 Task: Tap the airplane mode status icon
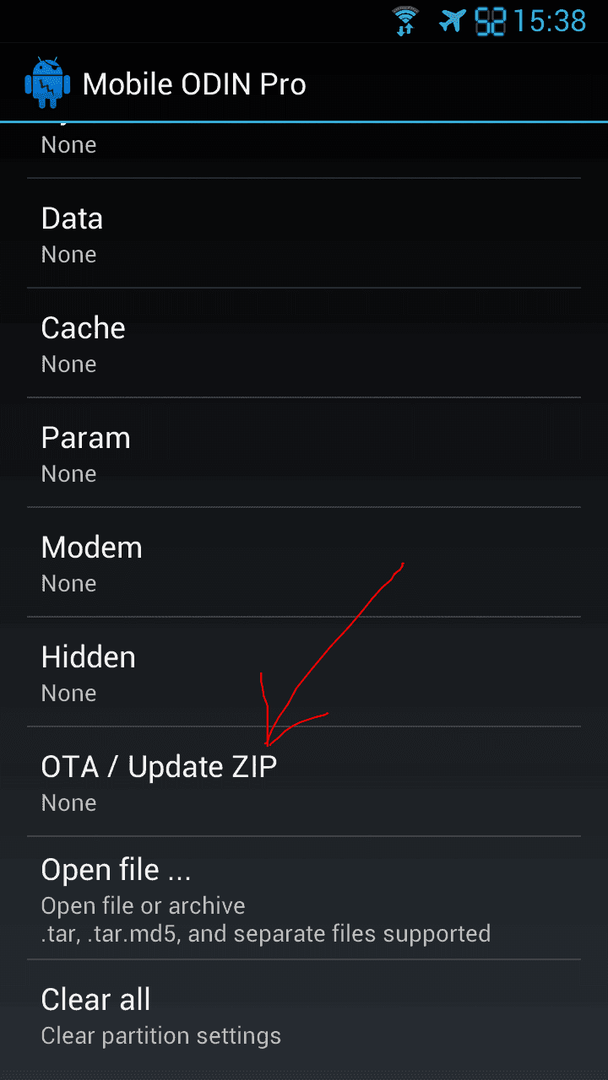point(452,21)
